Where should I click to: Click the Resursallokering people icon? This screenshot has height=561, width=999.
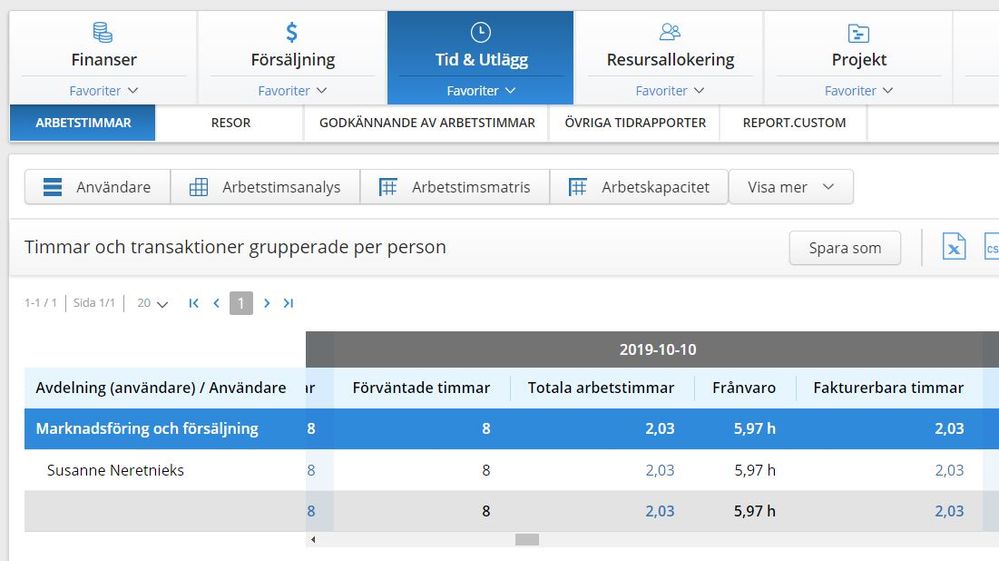(x=670, y=33)
